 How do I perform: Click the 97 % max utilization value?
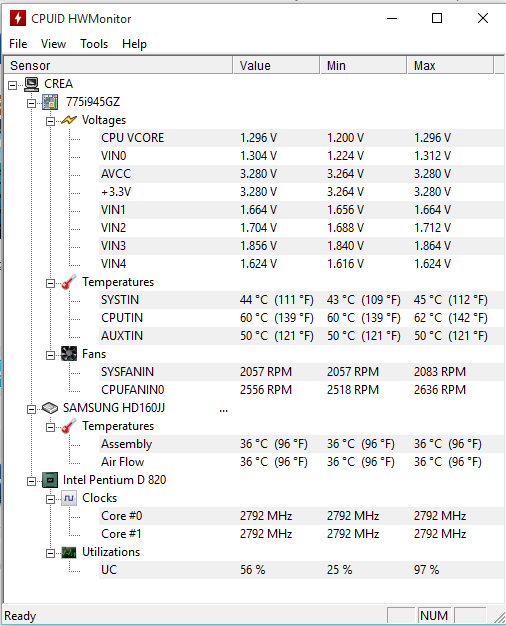426,570
